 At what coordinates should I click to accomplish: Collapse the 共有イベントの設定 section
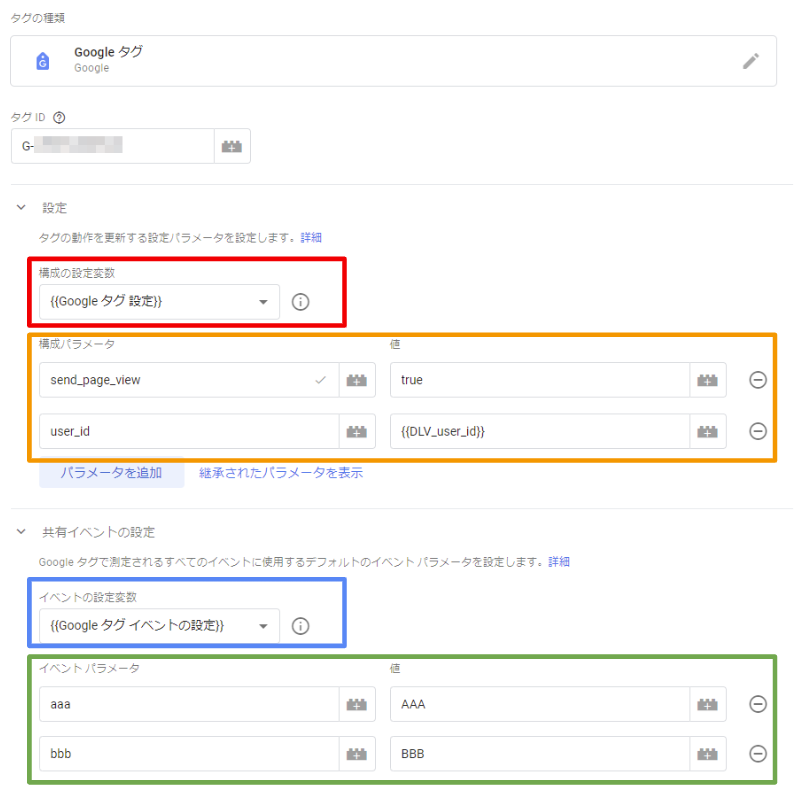click(21, 532)
